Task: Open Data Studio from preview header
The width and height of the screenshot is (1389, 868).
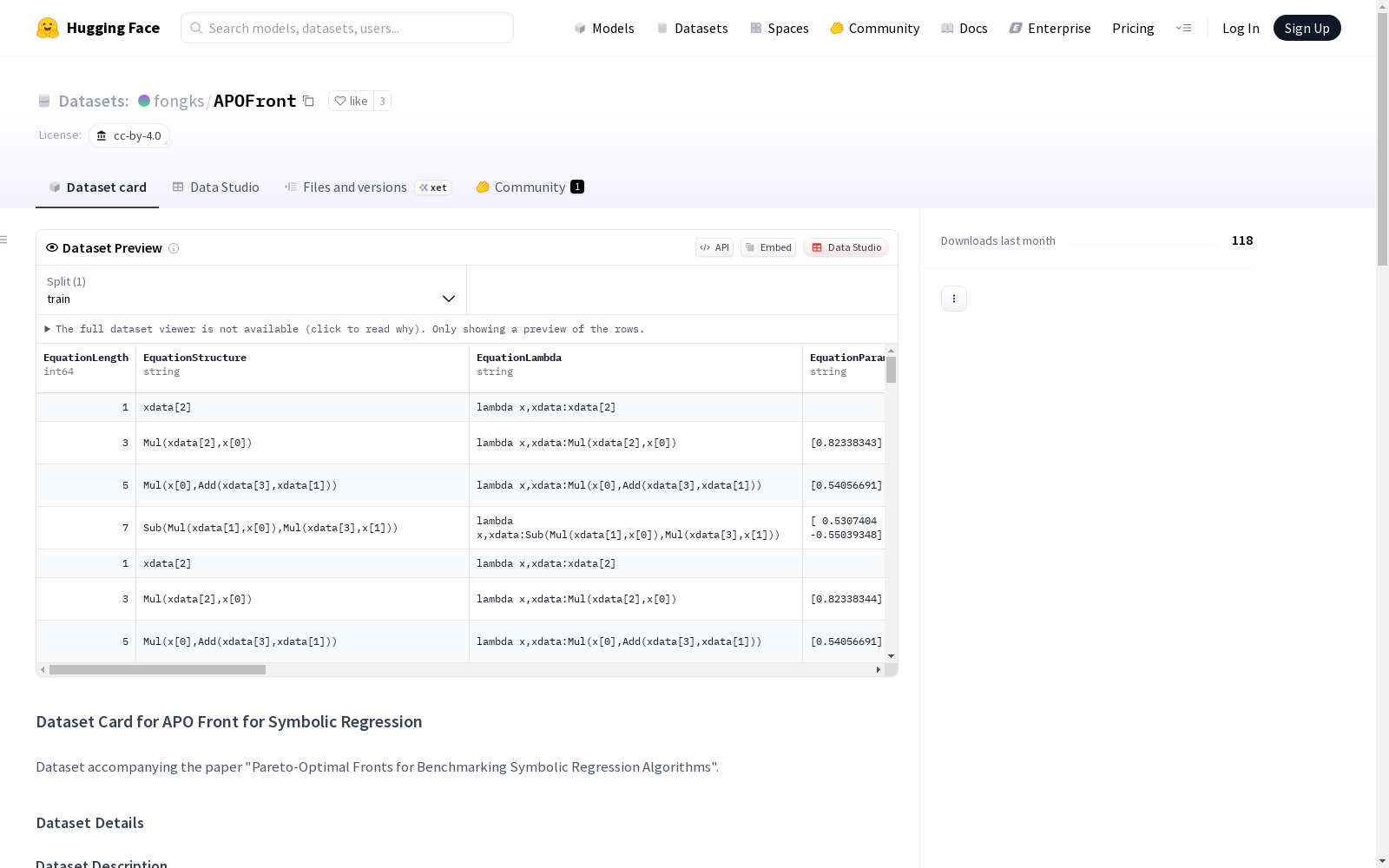Action: (846, 247)
